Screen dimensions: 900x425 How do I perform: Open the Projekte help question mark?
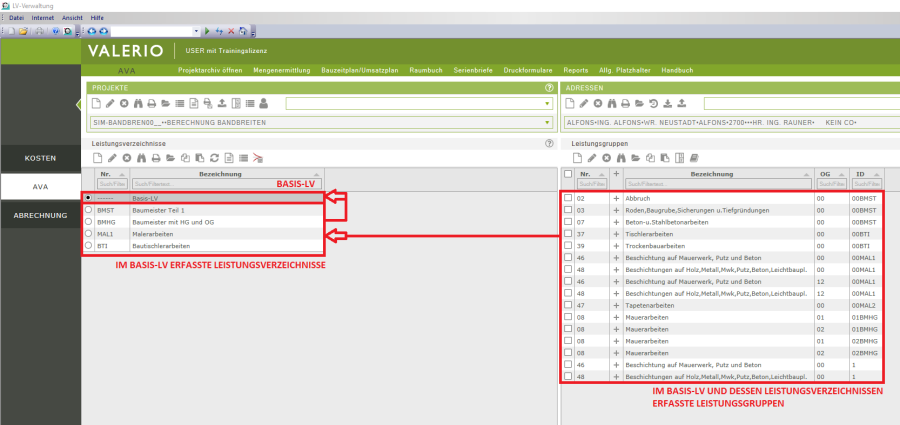(549, 88)
